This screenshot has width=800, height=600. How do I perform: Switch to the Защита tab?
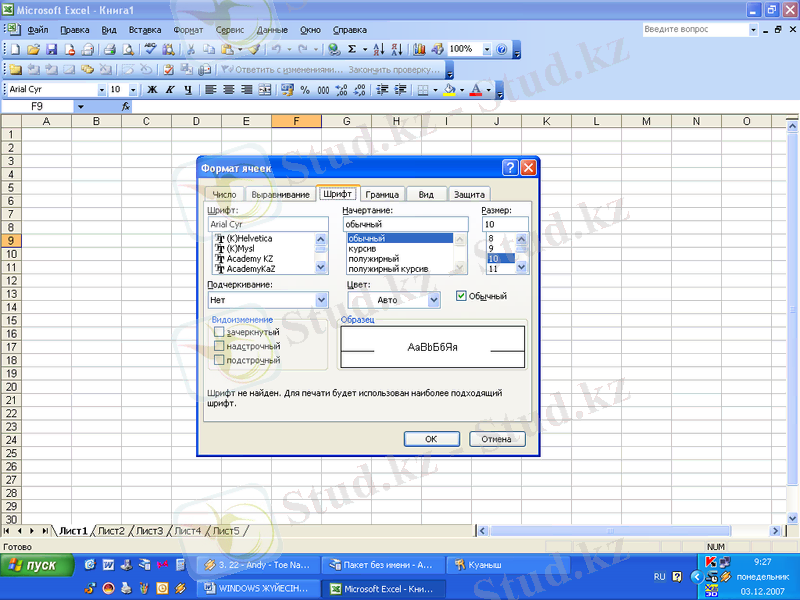[469, 194]
